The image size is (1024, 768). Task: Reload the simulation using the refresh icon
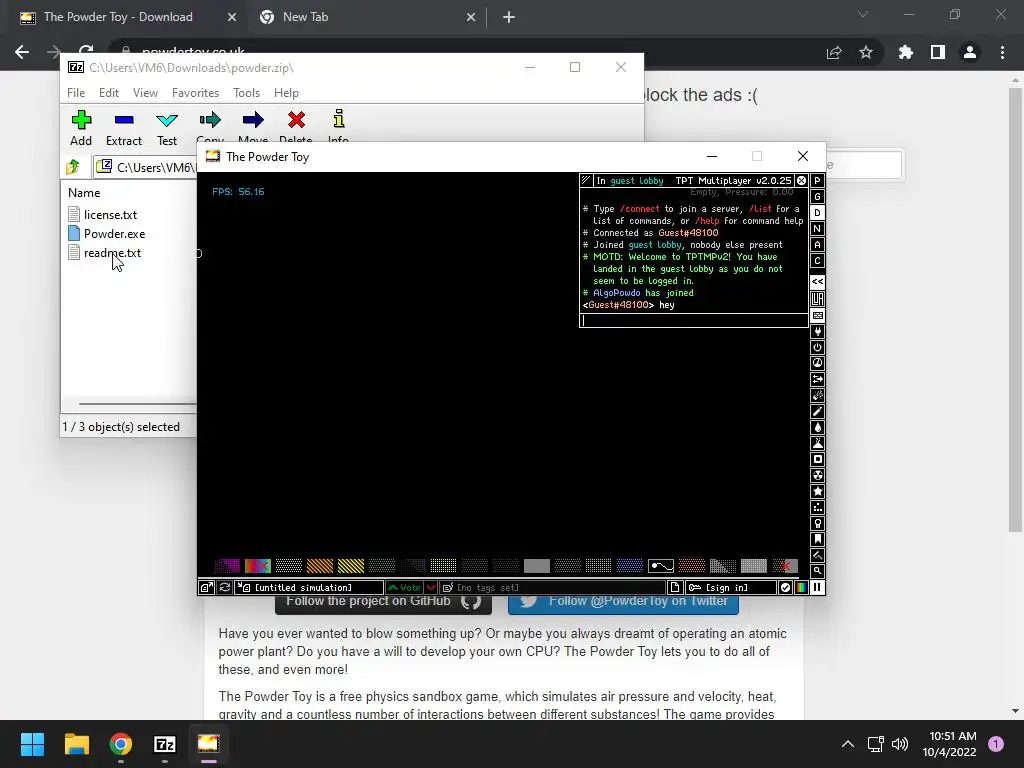pos(225,588)
